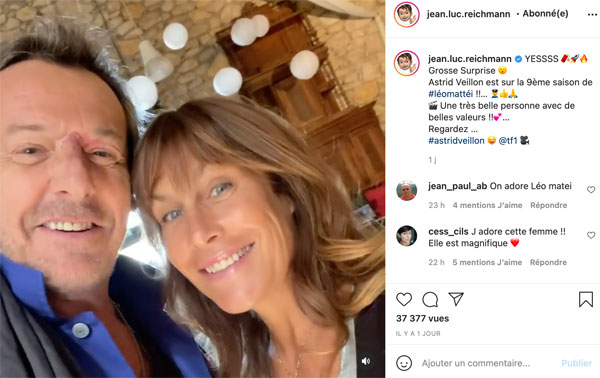The height and width of the screenshot is (378, 600).
Task: Save post with the bookmark icon
Action: tap(586, 299)
